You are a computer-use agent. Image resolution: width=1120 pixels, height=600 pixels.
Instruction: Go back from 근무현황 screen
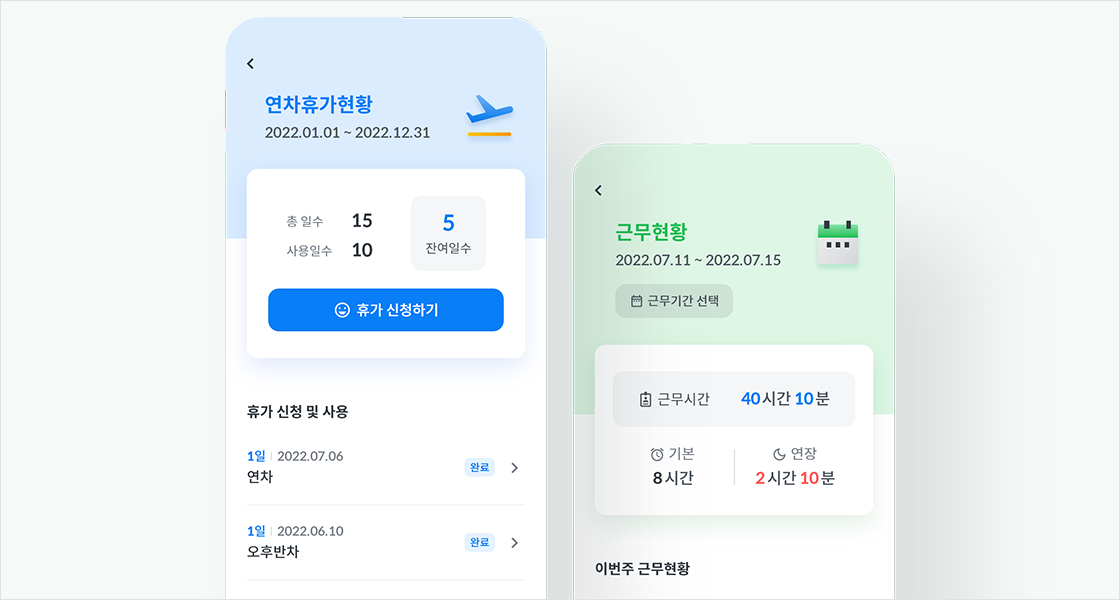click(599, 190)
